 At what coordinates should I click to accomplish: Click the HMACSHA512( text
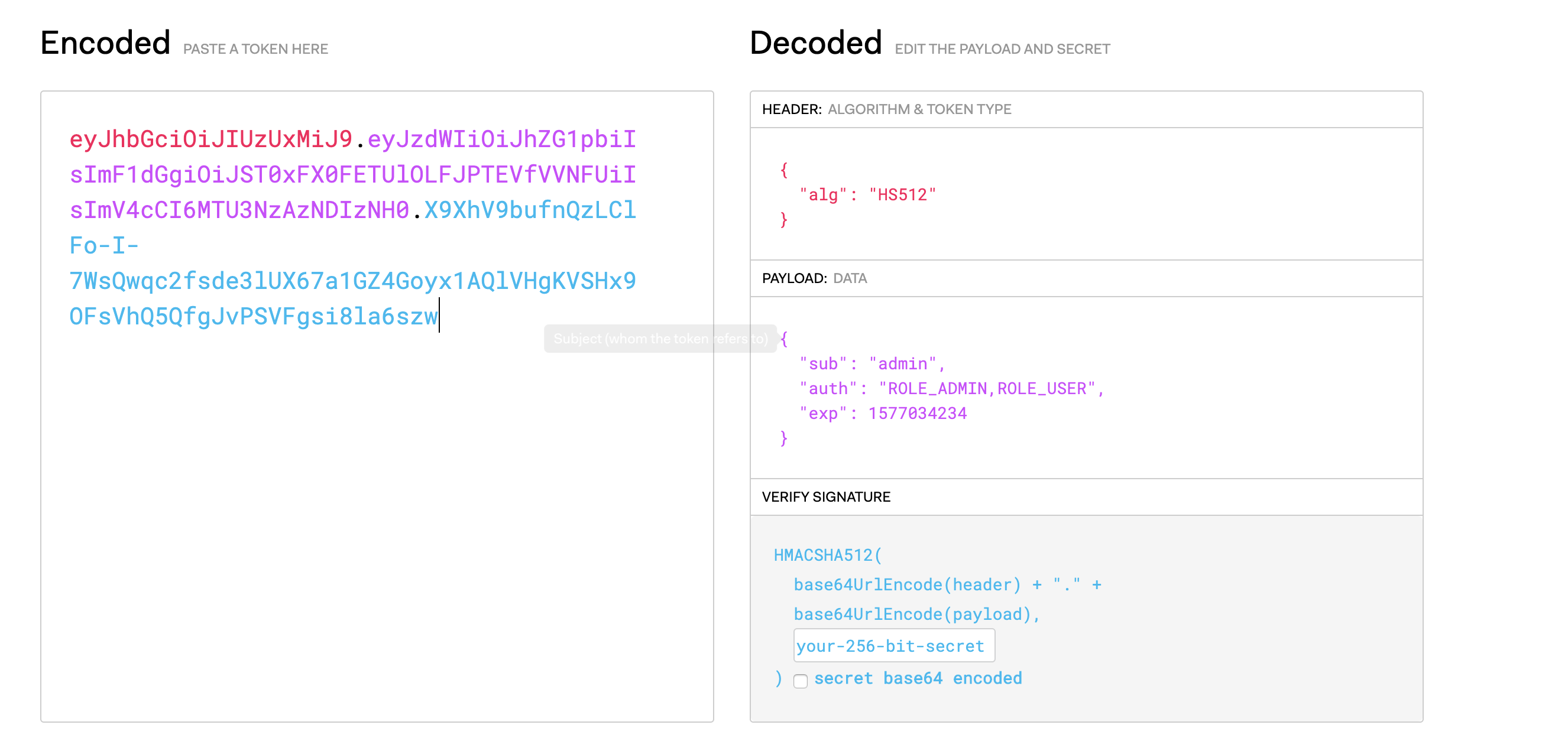[x=827, y=555]
